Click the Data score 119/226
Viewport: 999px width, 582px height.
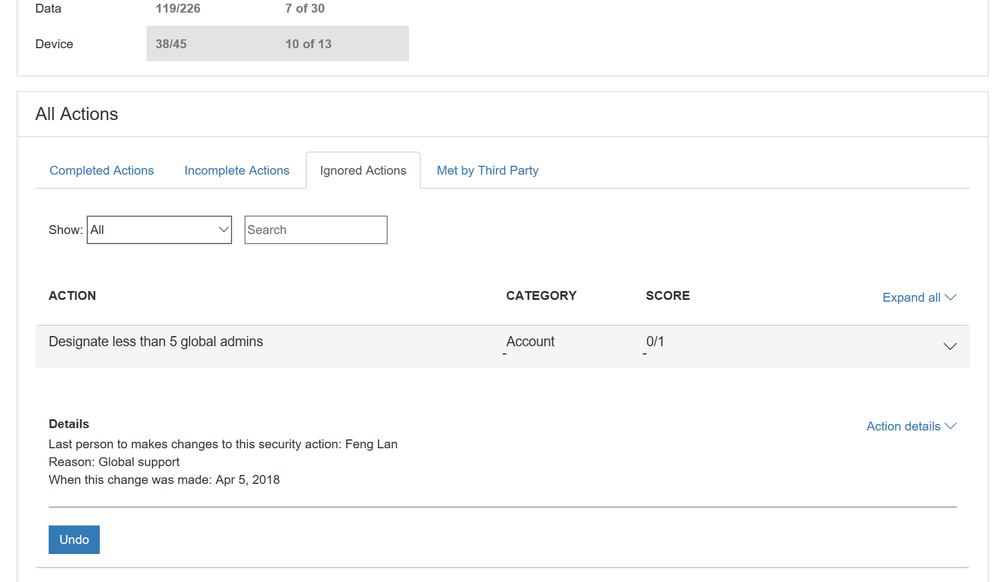pos(178,8)
